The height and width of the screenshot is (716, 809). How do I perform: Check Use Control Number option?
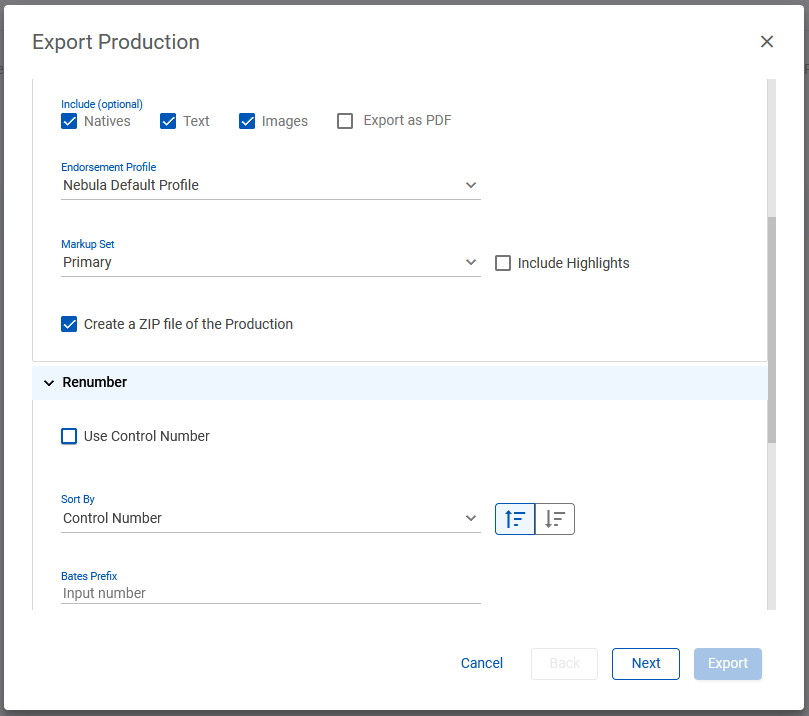69,436
